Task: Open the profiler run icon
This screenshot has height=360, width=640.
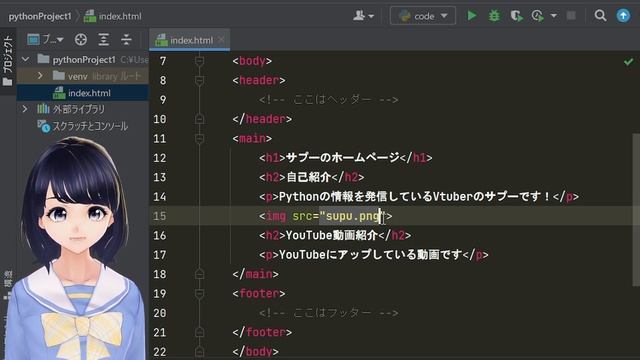Action: click(x=538, y=16)
